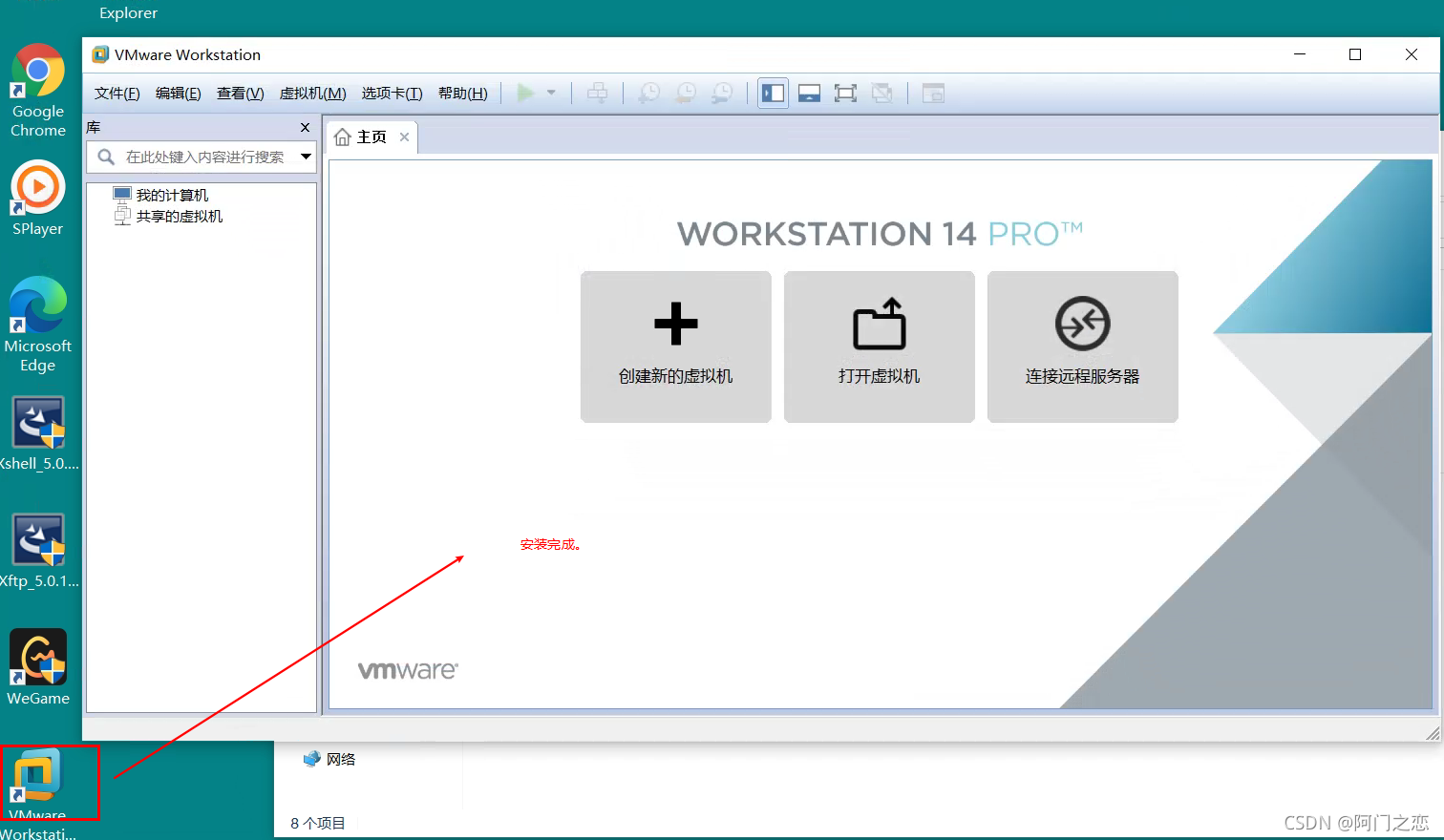Viewport: 1444px width, 840px height.
Task: Click the window resize grip corner
Action: (1432, 732)
